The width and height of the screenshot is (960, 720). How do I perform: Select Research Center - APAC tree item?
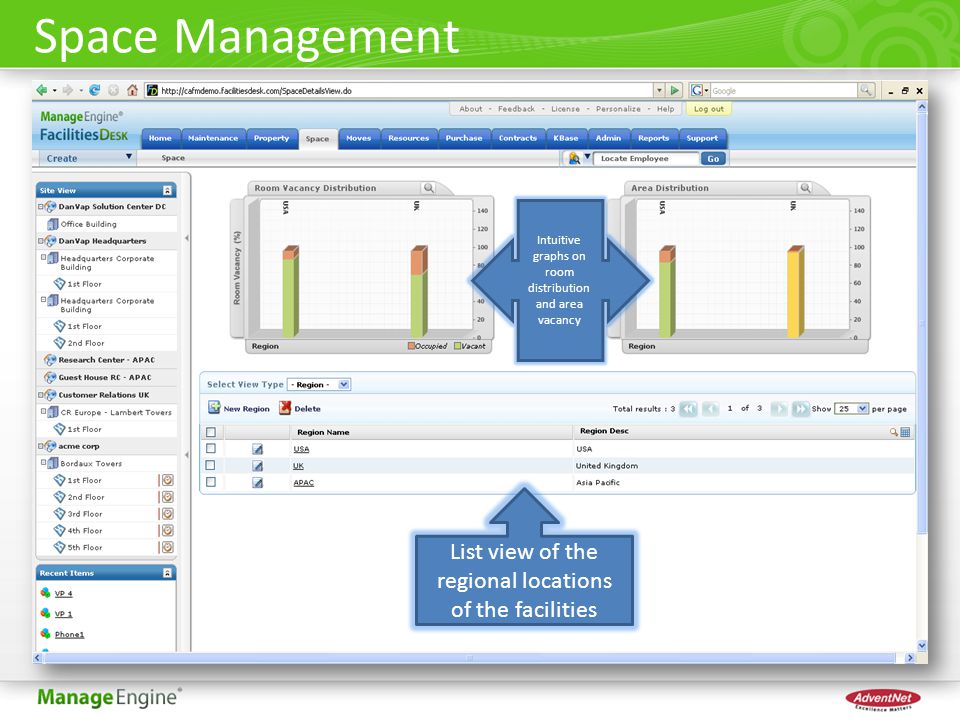pyautogui.click(x=107, y=360)
